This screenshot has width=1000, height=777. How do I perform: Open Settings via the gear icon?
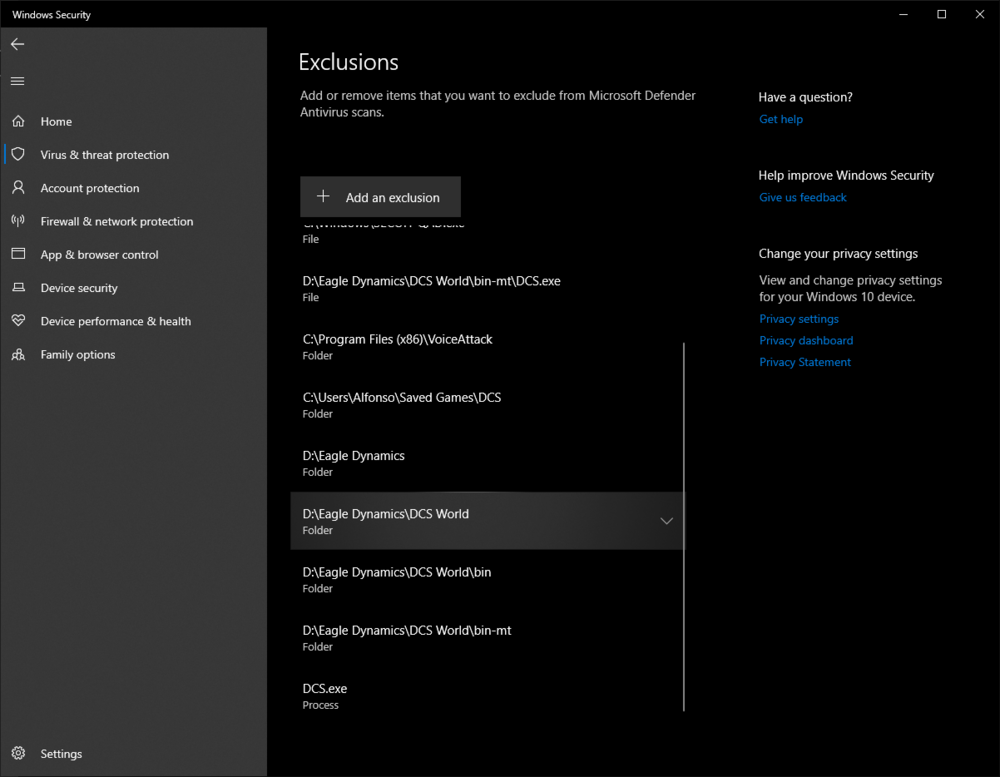[x=18, y=754]
